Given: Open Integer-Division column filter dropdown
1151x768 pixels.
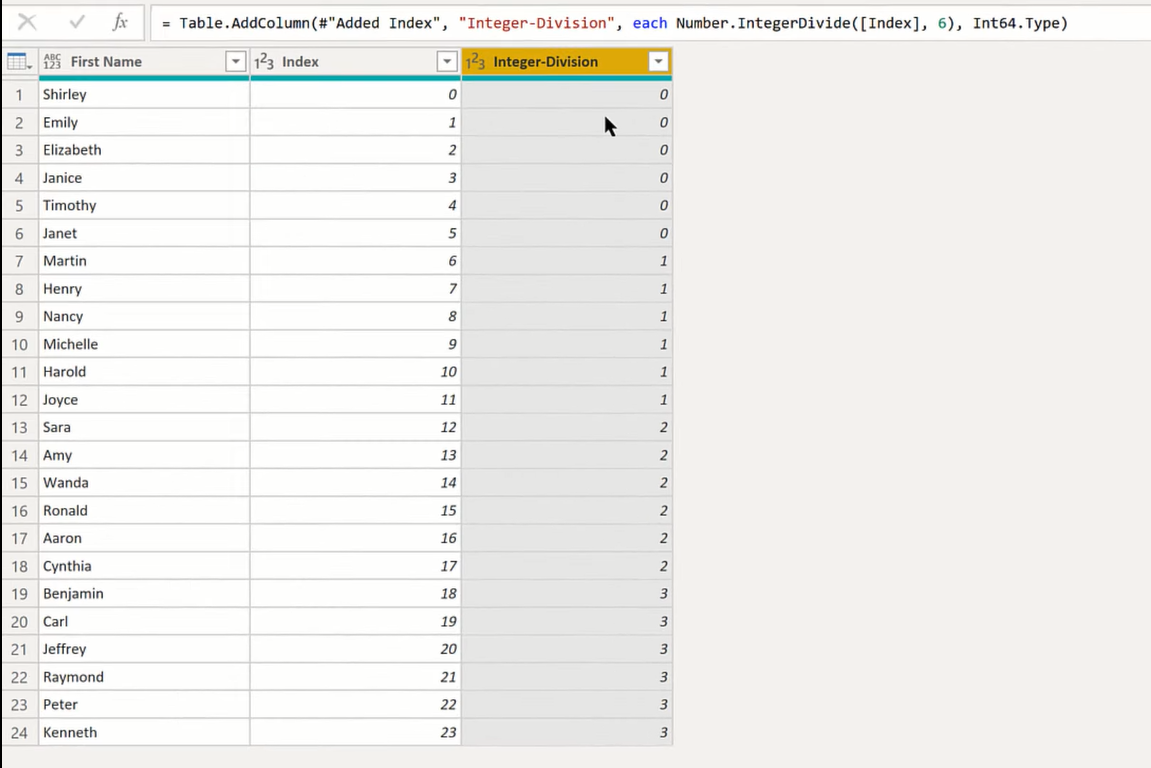Looking at the screenshot, I should [658, 62].
